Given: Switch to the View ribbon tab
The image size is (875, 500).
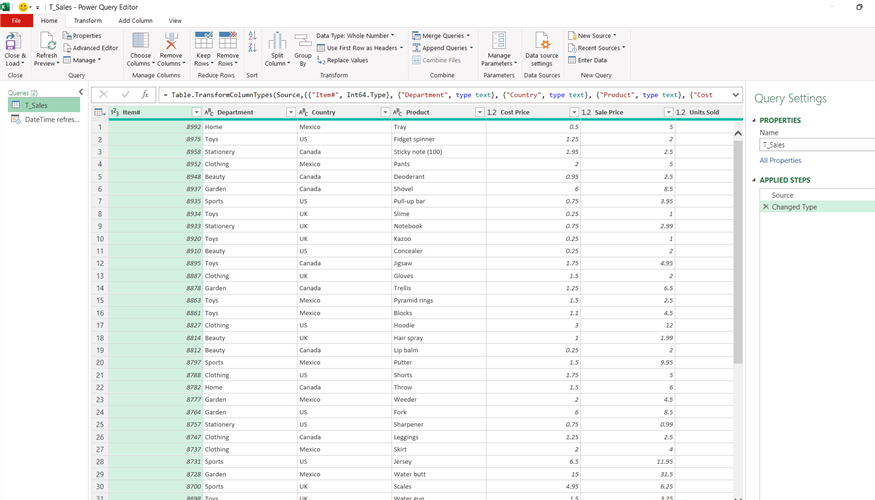Looking at the screenshot, I should point(175,21).
